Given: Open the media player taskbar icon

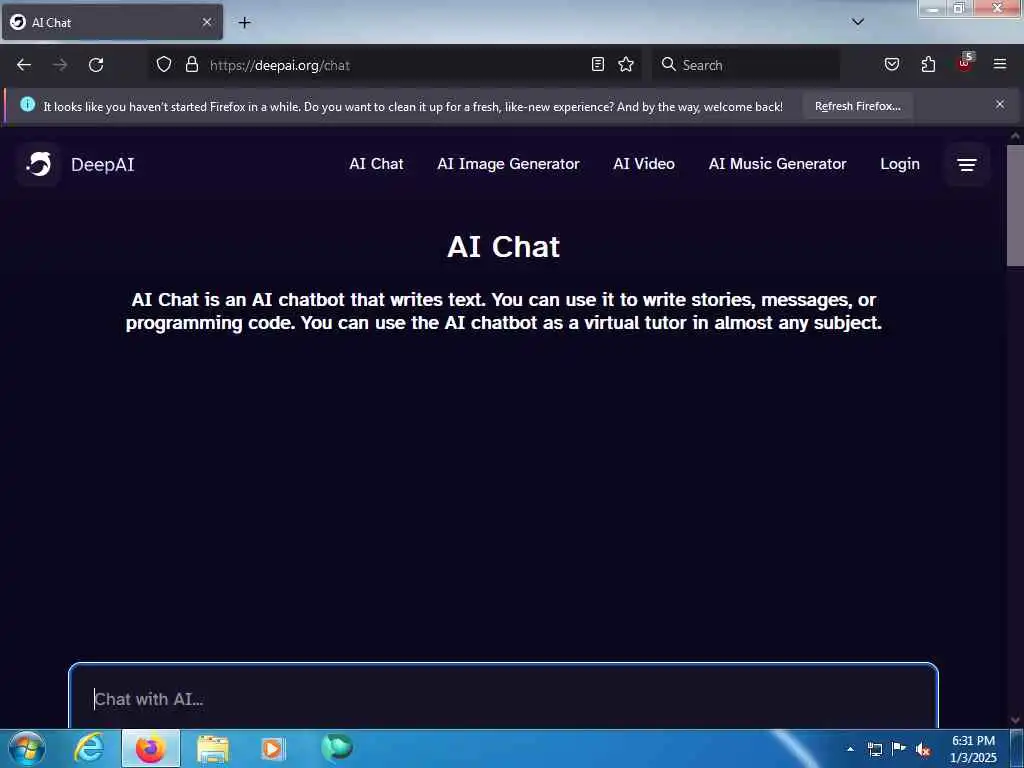Looking at the screenshot, I should [x=273, y=748].
